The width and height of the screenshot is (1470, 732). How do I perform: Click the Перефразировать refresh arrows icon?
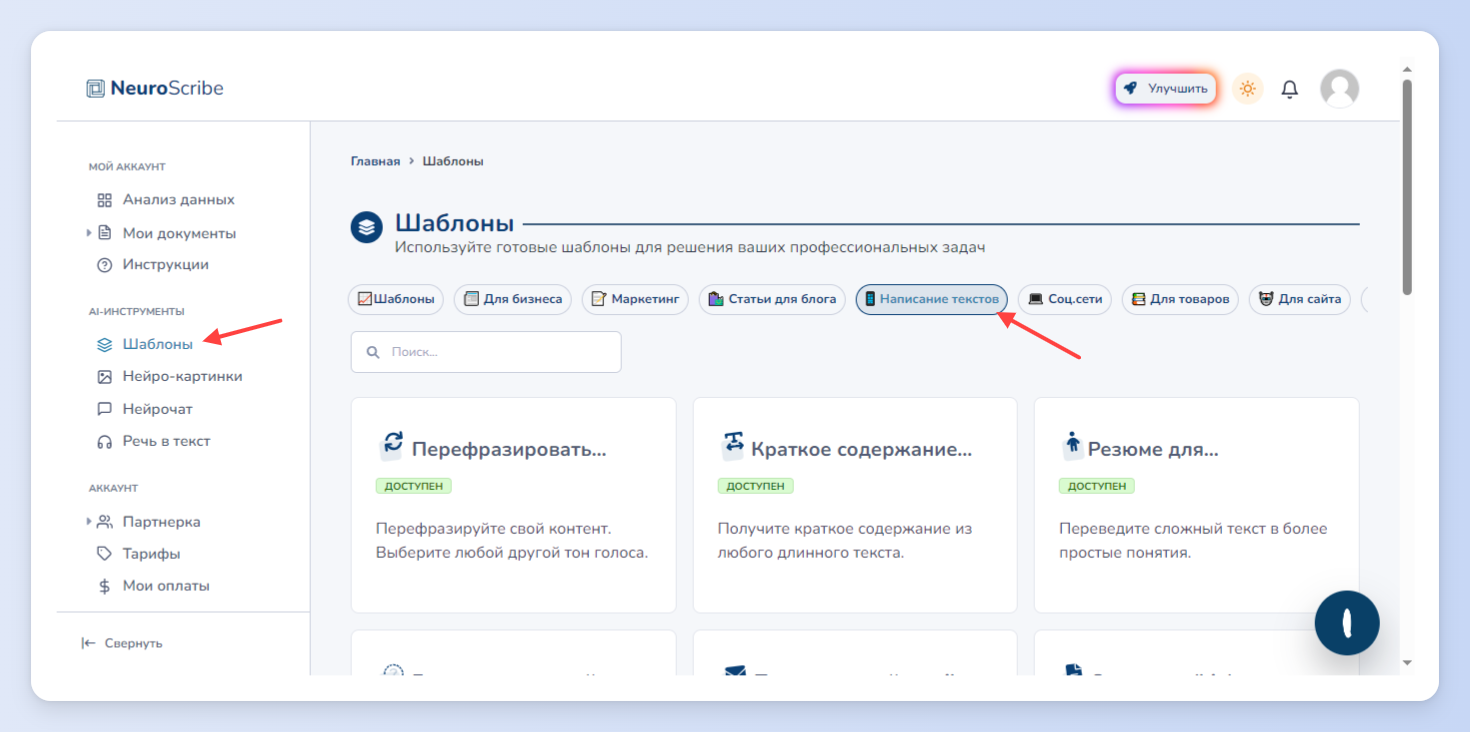tap(392, 444)
